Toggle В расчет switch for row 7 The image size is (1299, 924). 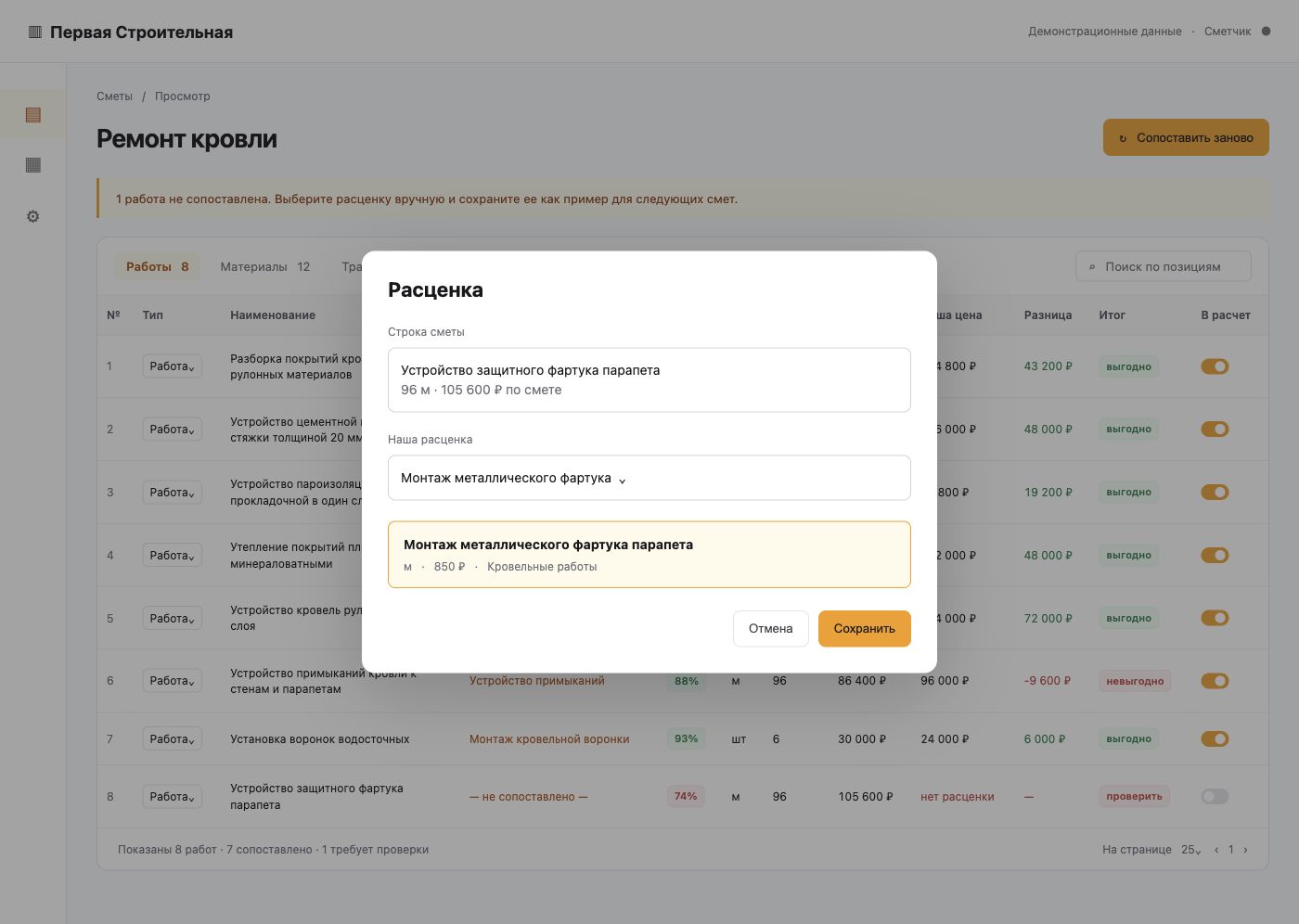[1215, 739]
